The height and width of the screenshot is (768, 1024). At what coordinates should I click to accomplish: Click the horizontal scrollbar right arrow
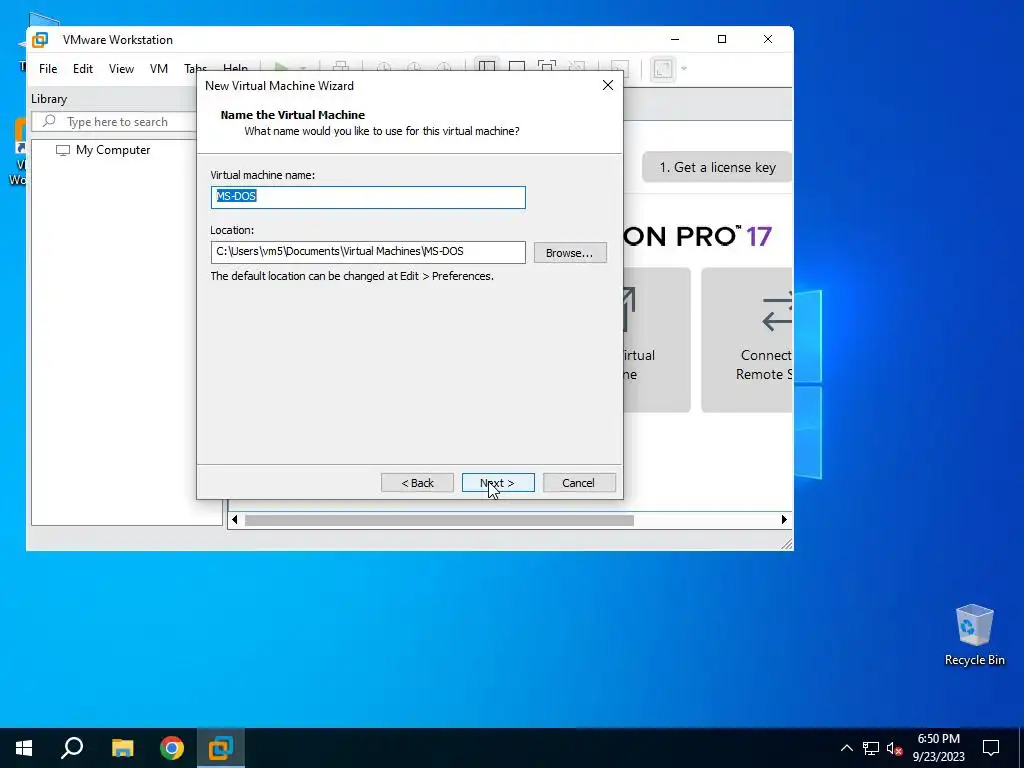click(x=784, y=520)
